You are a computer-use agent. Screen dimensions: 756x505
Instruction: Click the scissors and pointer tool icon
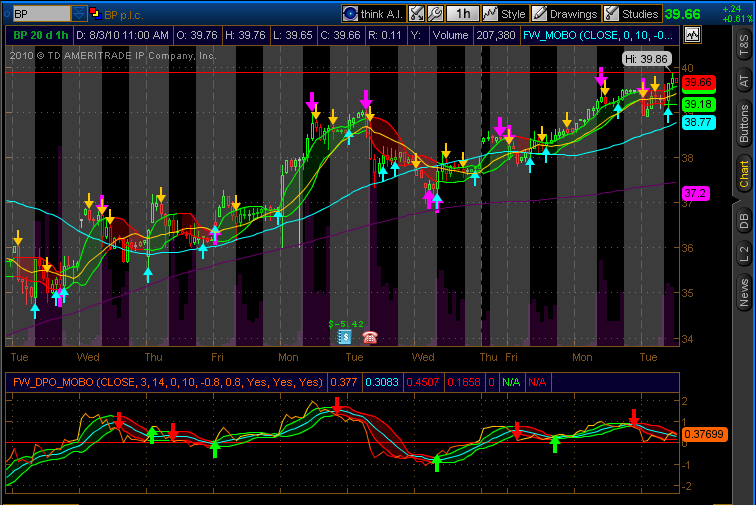tap(416, 14)
